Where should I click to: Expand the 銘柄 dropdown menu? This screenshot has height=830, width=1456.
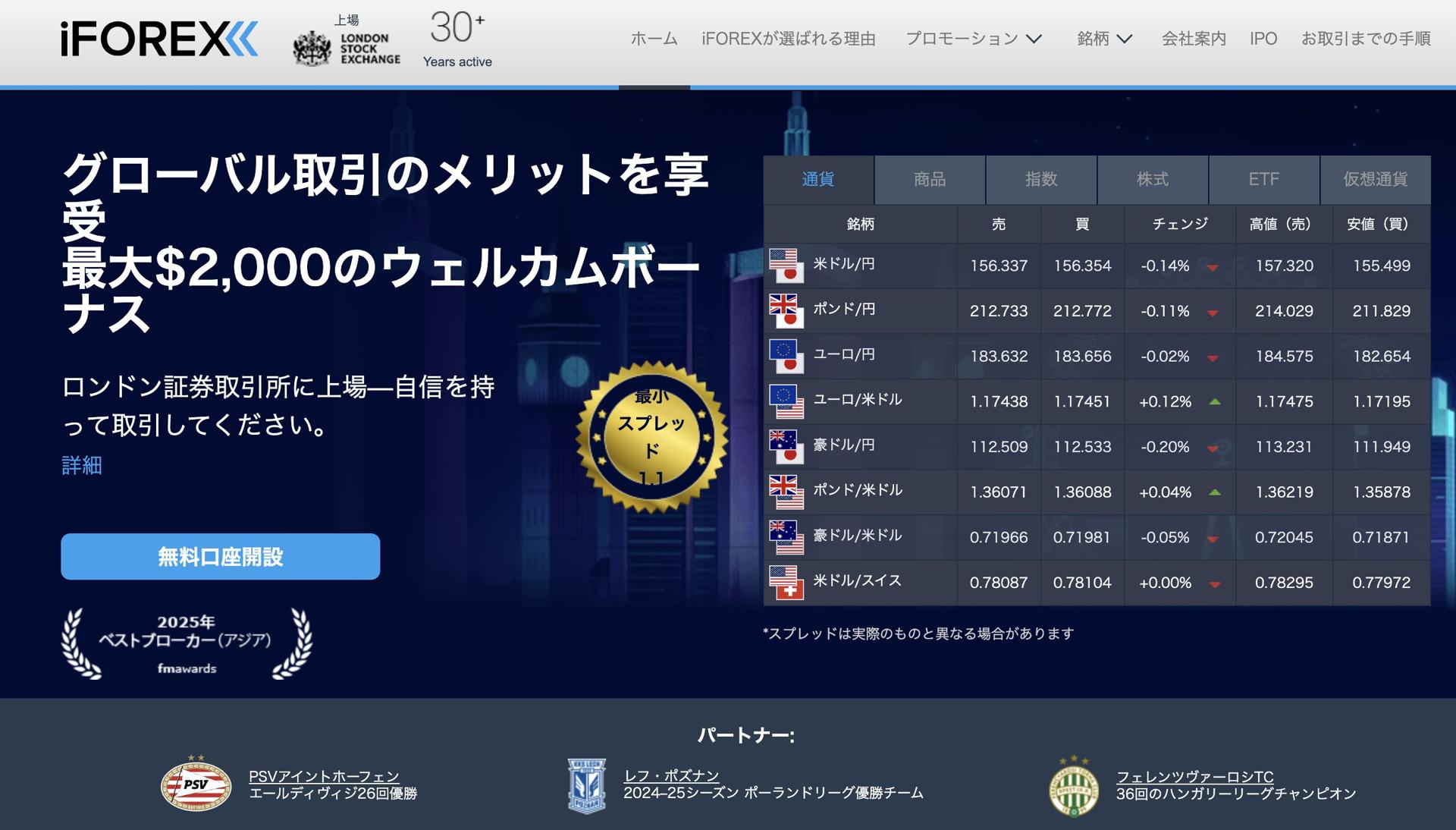[1105, 39]
